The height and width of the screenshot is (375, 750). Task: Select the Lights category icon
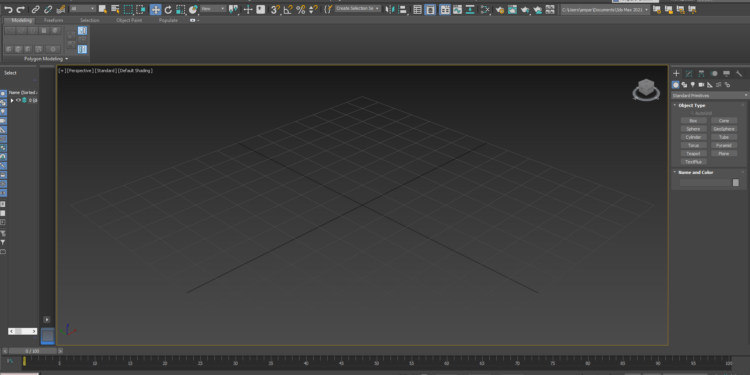(x=693, y=85)
